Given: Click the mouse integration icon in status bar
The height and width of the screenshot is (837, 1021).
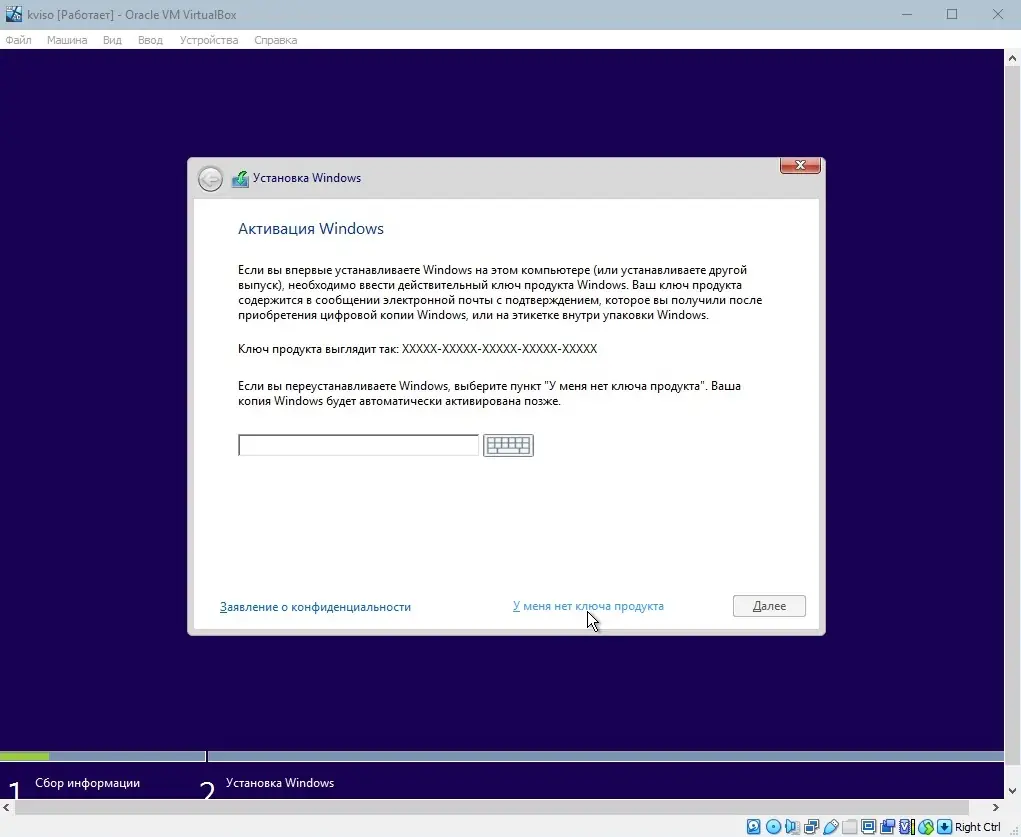Looking at the screenshot, I should [x=926, y=827].
